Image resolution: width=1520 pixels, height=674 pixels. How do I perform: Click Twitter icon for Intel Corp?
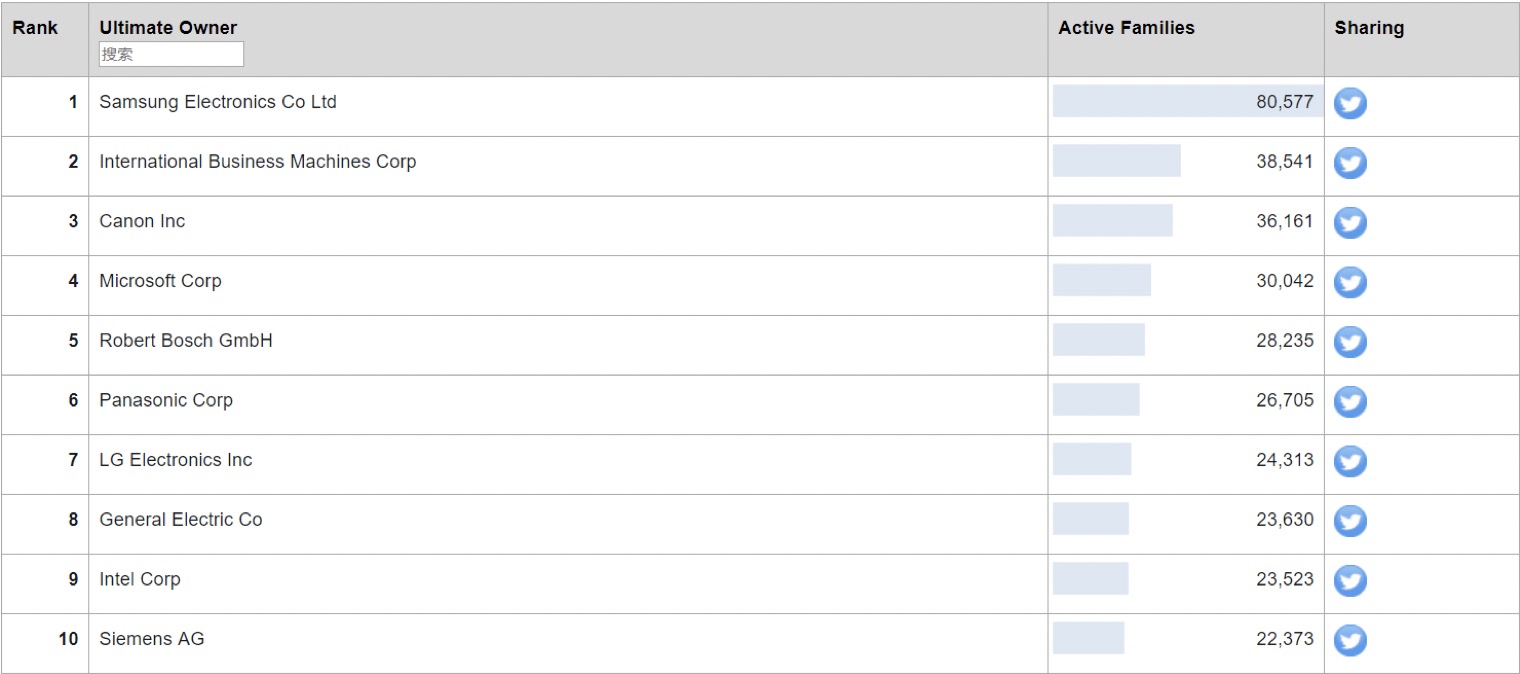tap(1350, 580)
